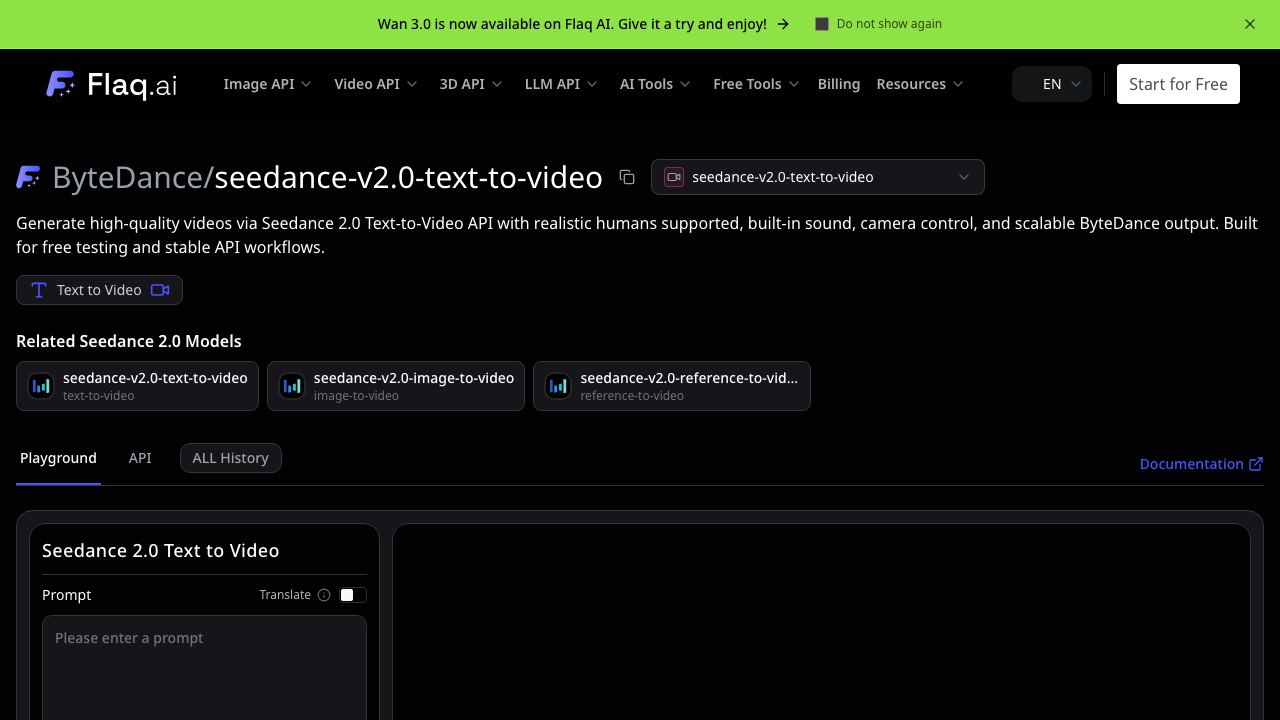The image size is (1280, 720).
Task: Click the 'Seedance 2.0 Text to Video' heading
Action: tap(161, 551)
